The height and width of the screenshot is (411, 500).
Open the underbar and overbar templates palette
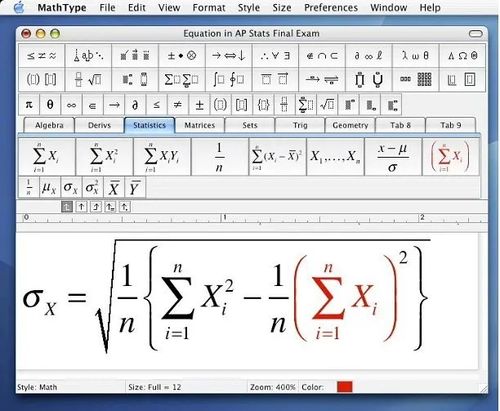(275, 79)
